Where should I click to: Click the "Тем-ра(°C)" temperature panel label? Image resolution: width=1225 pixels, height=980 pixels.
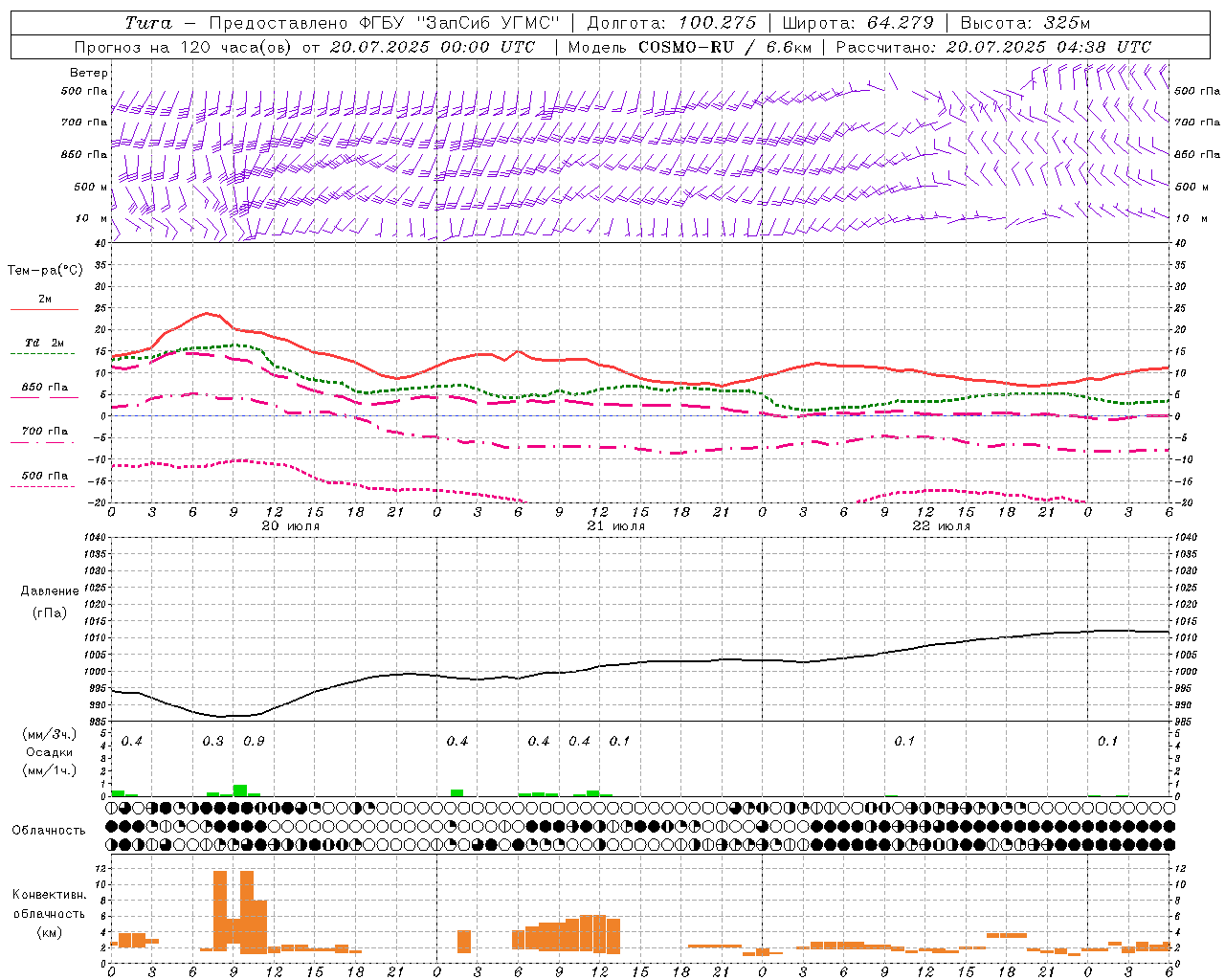[x=45, y=271]
